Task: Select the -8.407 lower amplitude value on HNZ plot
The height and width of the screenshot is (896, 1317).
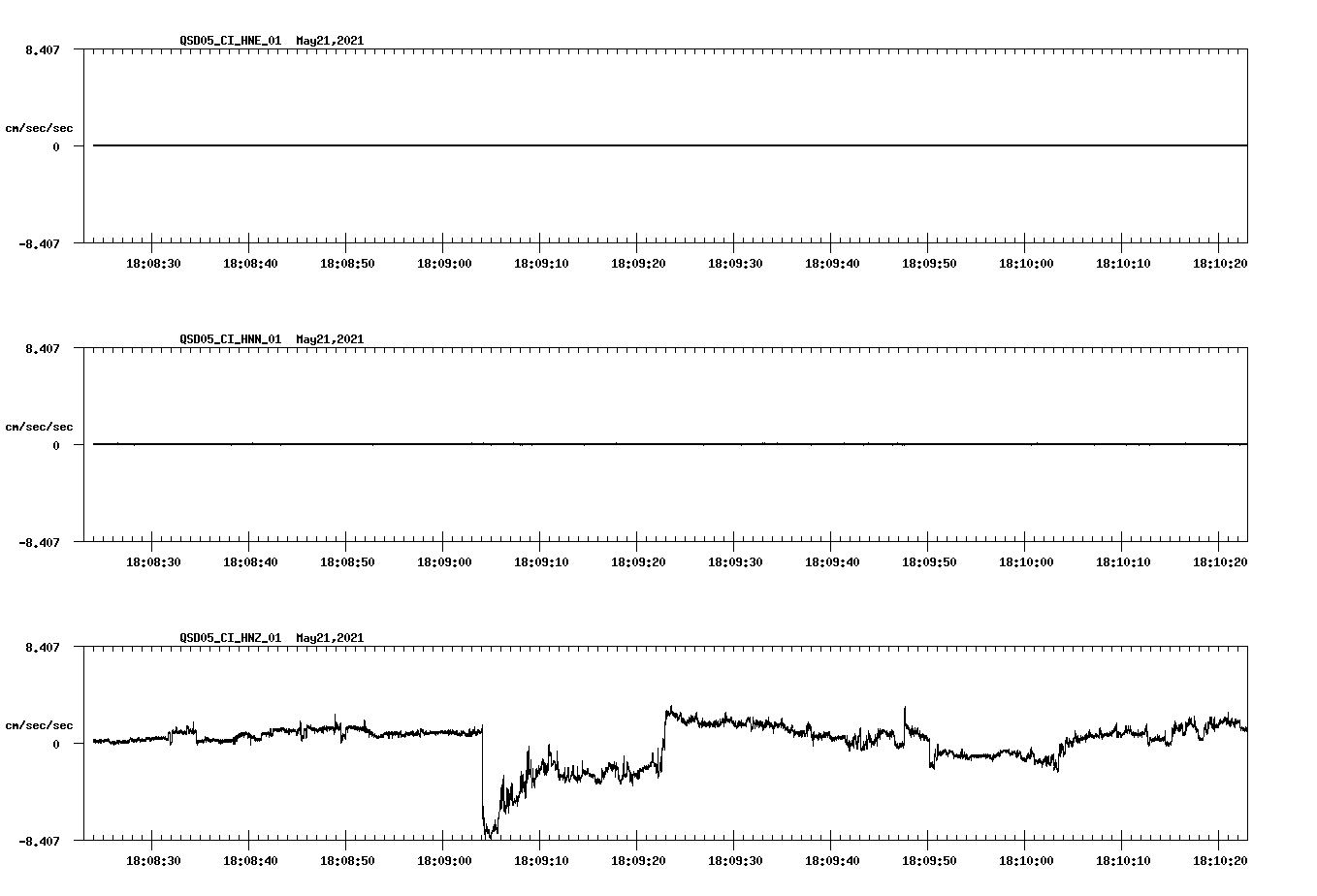Action: click(39, 840)
